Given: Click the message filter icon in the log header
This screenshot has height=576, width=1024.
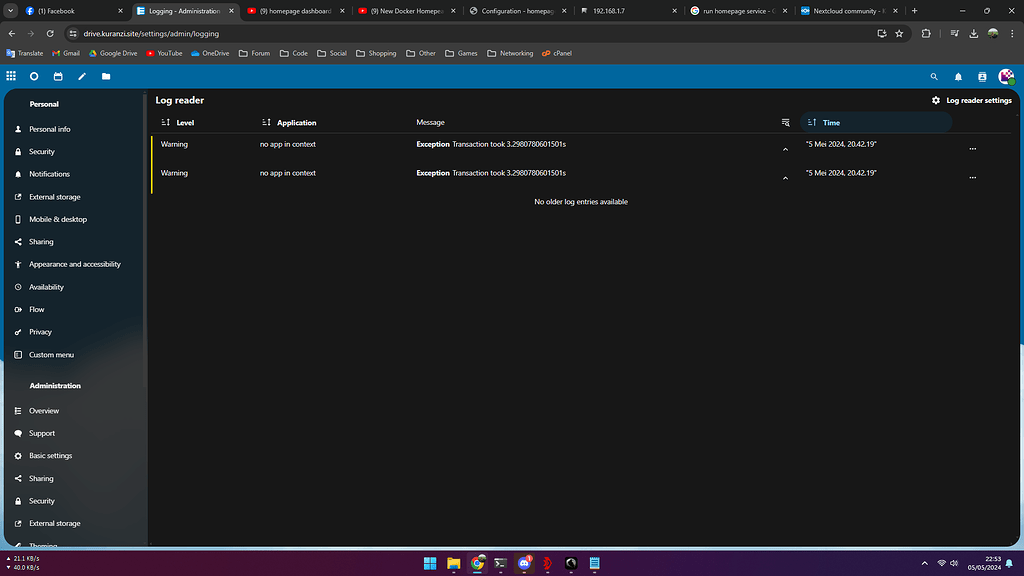Looking at the screenshot, I should [x=786, y=122].
